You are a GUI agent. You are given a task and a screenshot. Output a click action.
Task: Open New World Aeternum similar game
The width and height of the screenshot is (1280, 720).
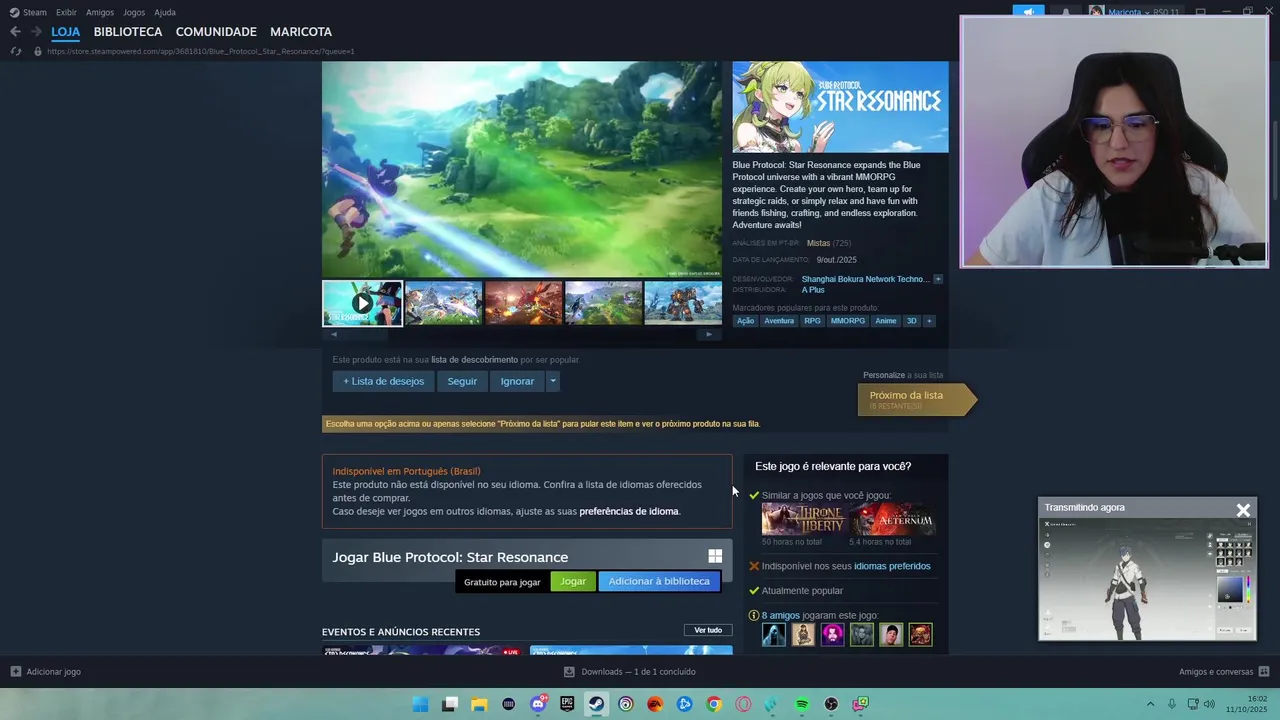(892, 519)
